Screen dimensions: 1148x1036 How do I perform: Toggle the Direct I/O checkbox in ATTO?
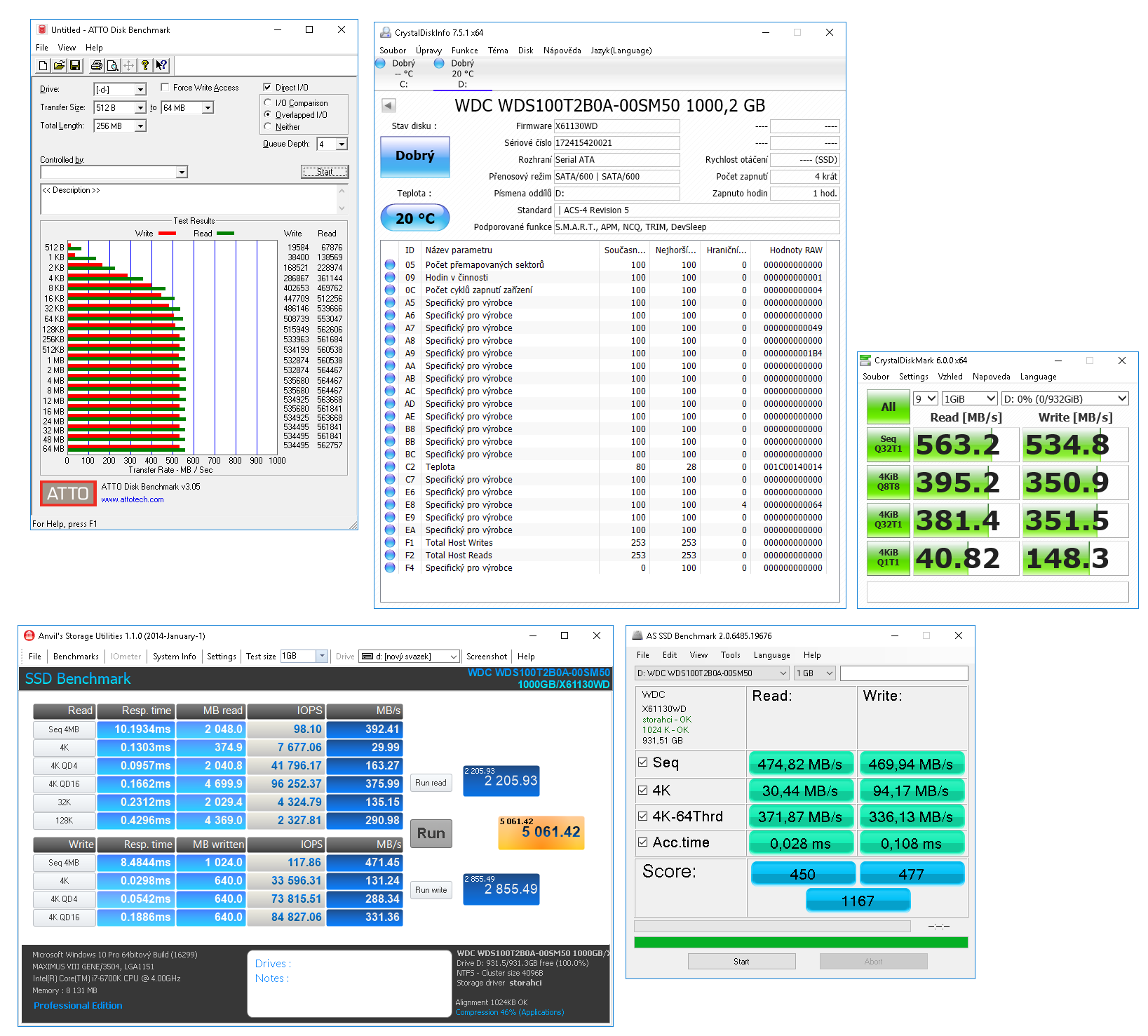(267, 88)
